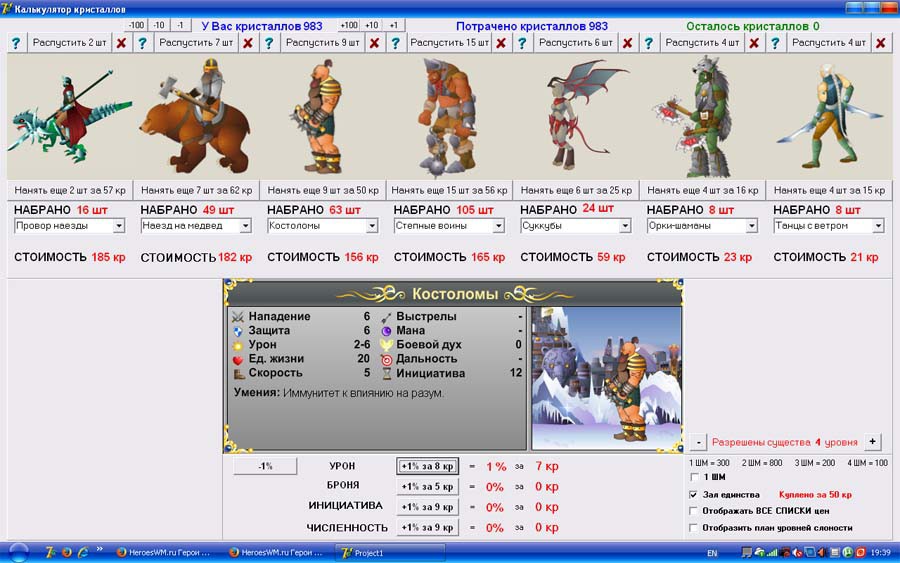Viewport: 900px width, 563px height.
Task: Click the -1% button
Action: tap(265, 466)
